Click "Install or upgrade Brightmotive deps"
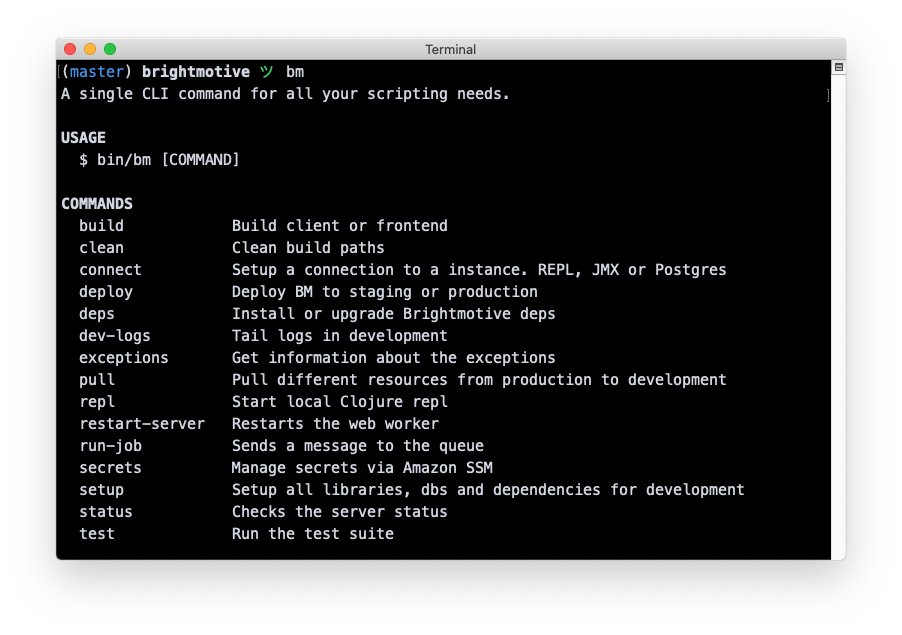 pos(393,313)
